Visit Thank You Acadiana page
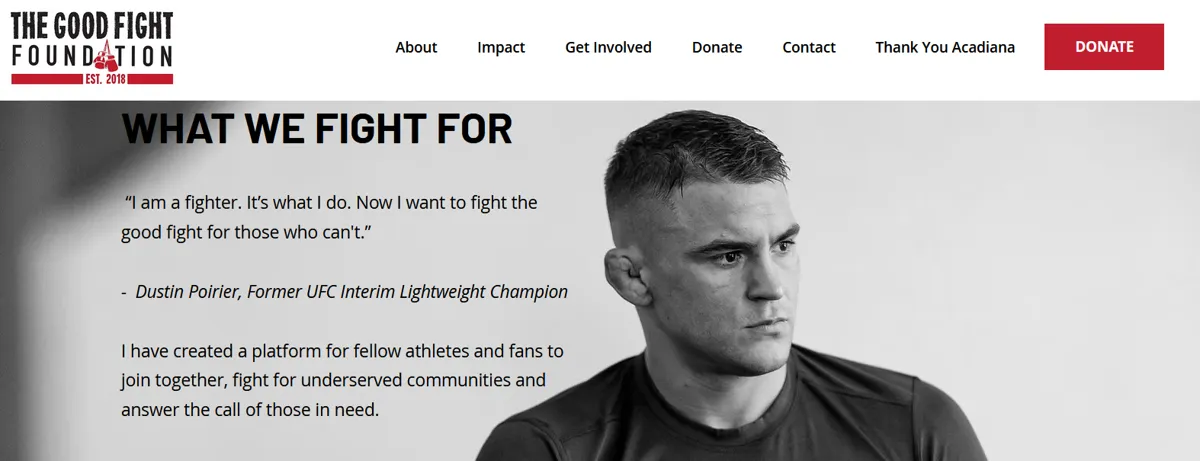Image resolution: width=1200 pixels, height=461 pixels. pos(945,47)
